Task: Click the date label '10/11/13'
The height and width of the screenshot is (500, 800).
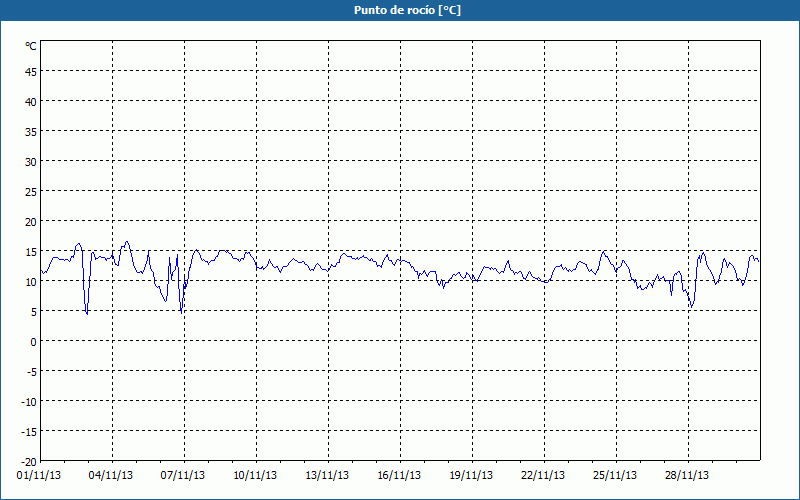Action: click(x=255, y=476)
